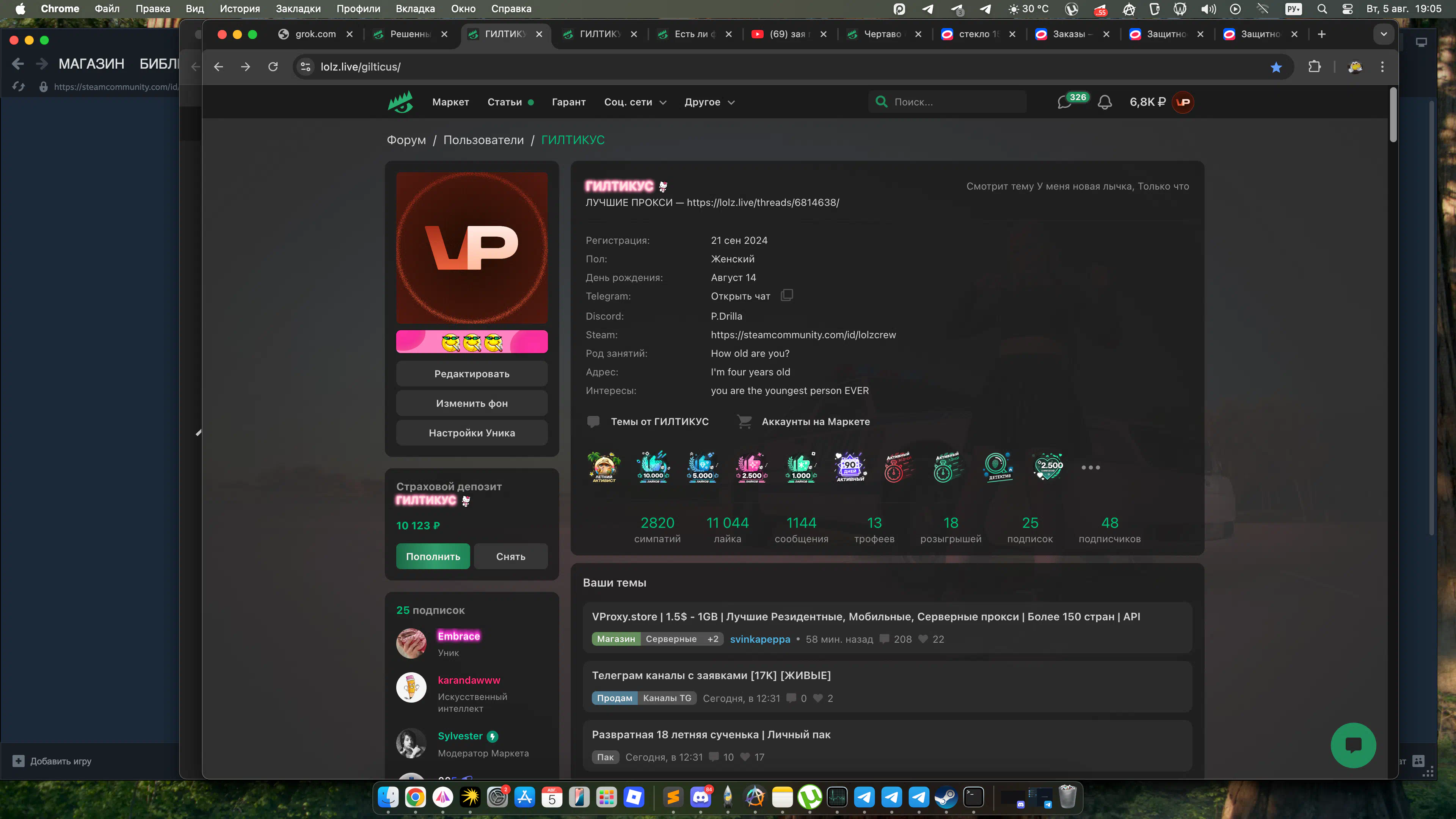This screenshot has height=819, width=1456.
Task: Open a new Chrome tab with plus
Action: pyautogui.click(x=1321, y=34)
